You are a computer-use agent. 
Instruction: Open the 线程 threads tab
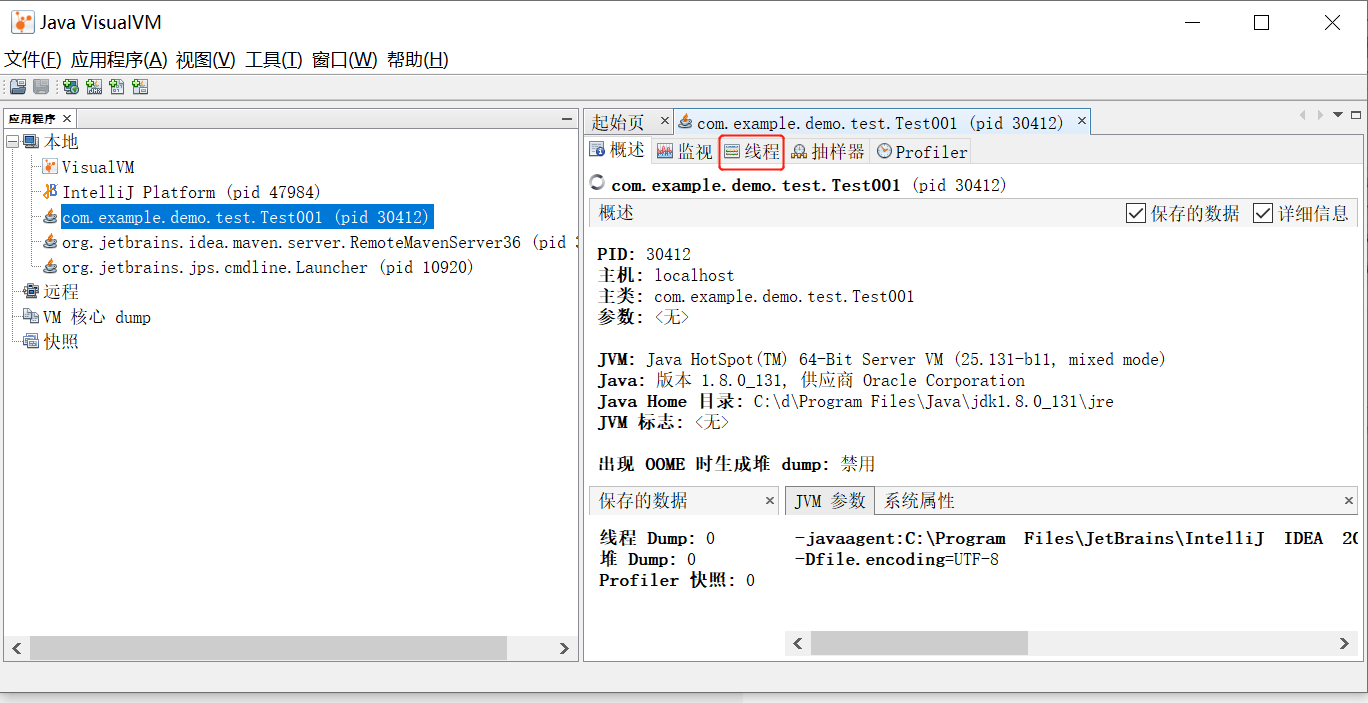(751, 151)
